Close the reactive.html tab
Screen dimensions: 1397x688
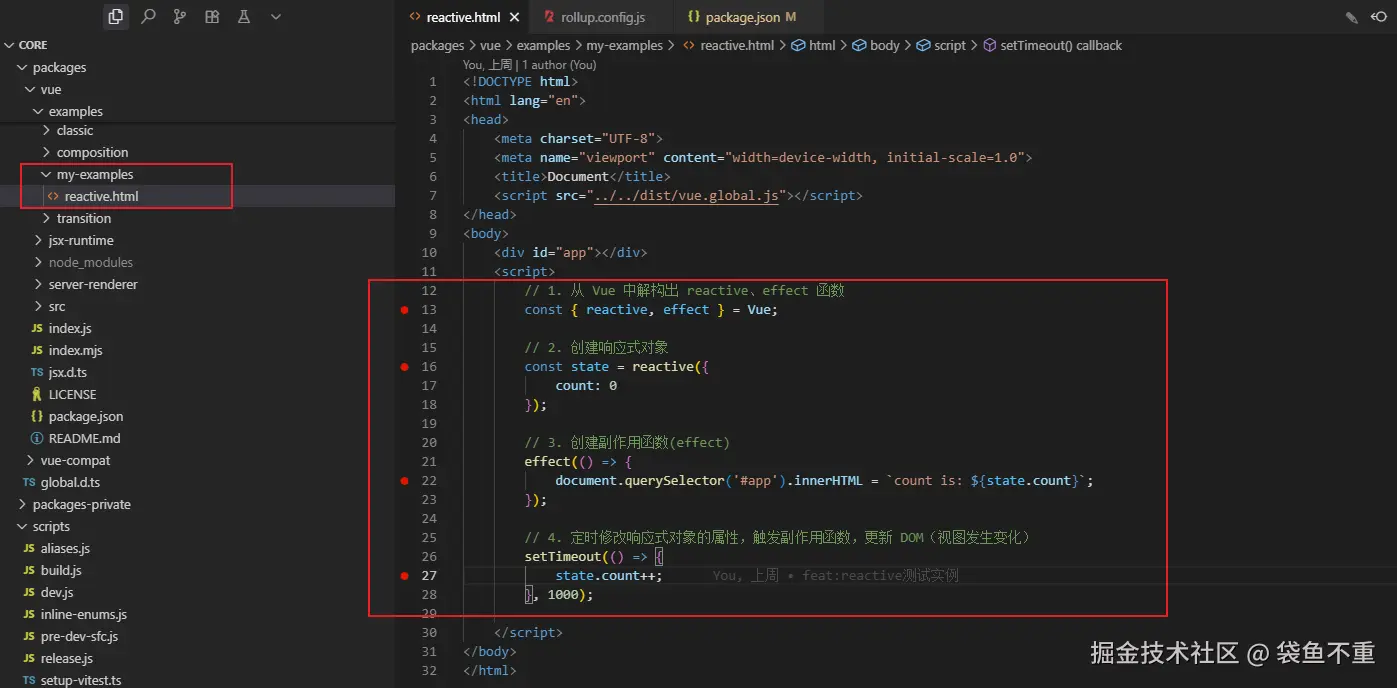515,18
